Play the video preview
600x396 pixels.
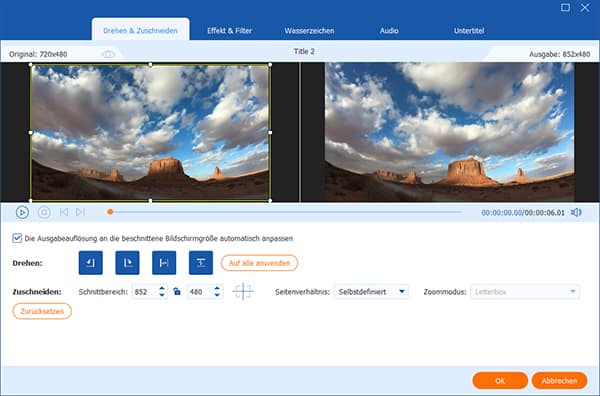(x=22, y=212)
